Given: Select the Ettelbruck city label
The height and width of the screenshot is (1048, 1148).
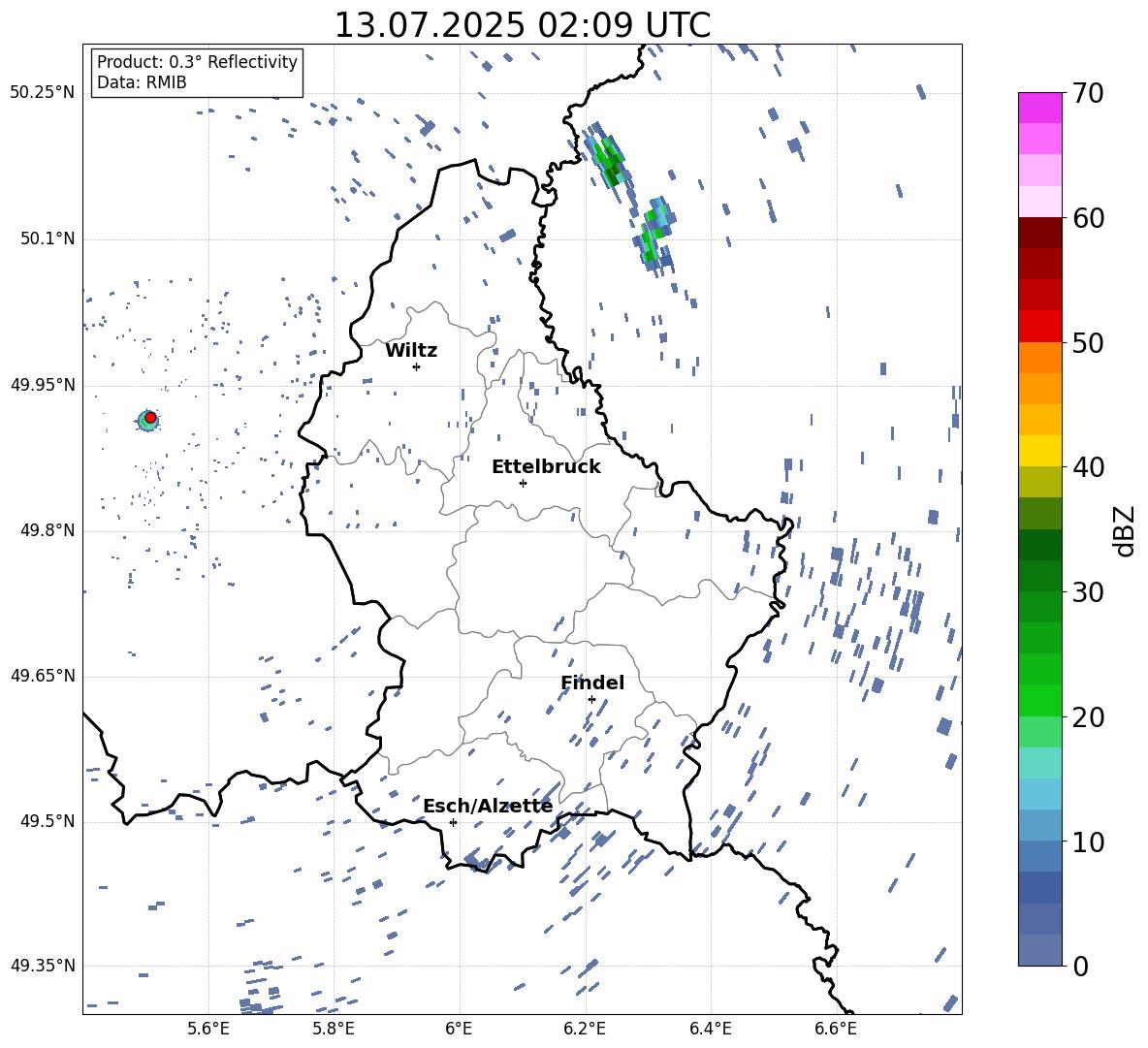Looking at the screenshot, I should [546, 467].
